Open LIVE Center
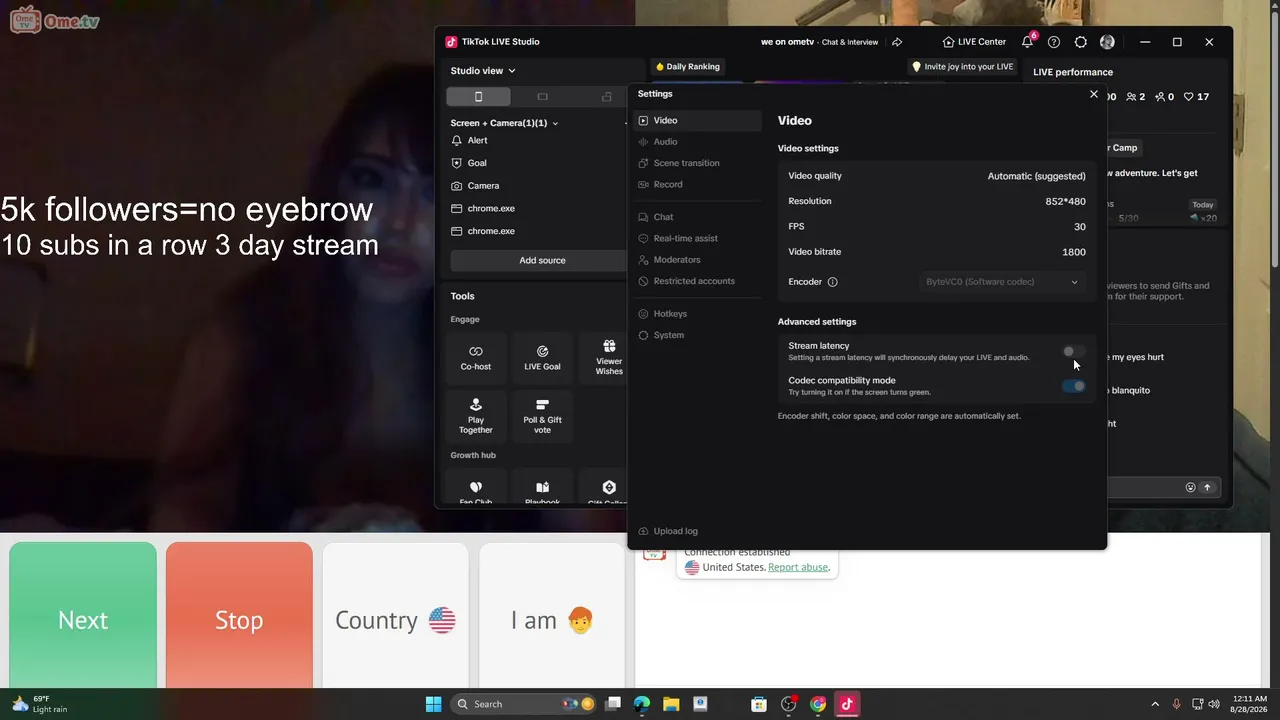1280x720 pixels. coord(974,42)
